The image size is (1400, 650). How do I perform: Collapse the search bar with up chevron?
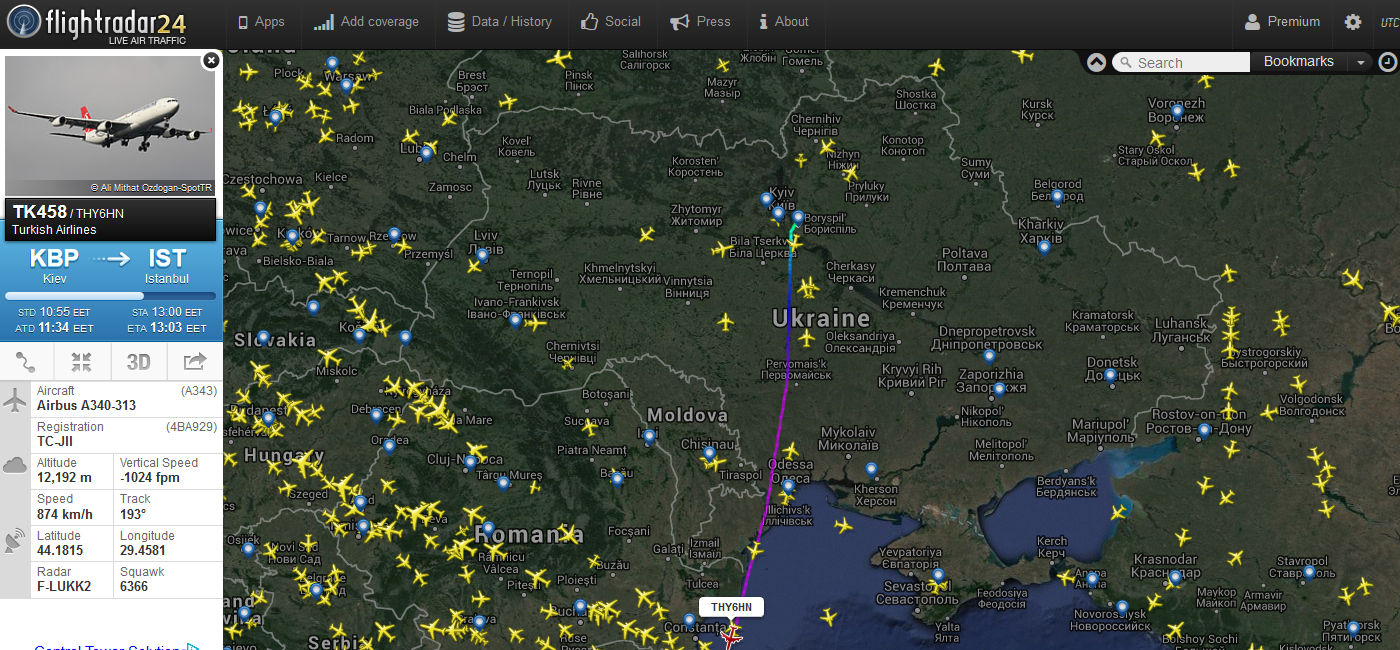[1096, 62]
